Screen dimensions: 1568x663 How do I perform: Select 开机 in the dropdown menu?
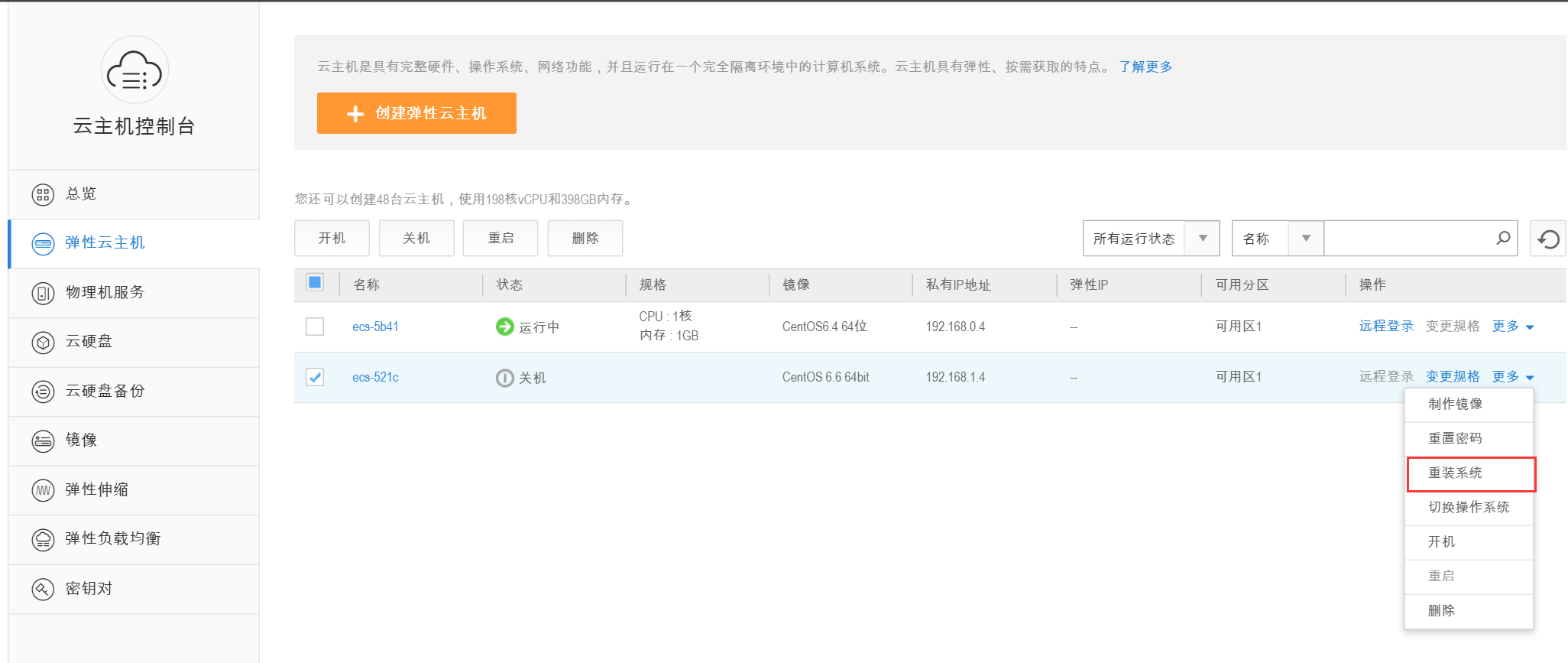pos(1469,542)
